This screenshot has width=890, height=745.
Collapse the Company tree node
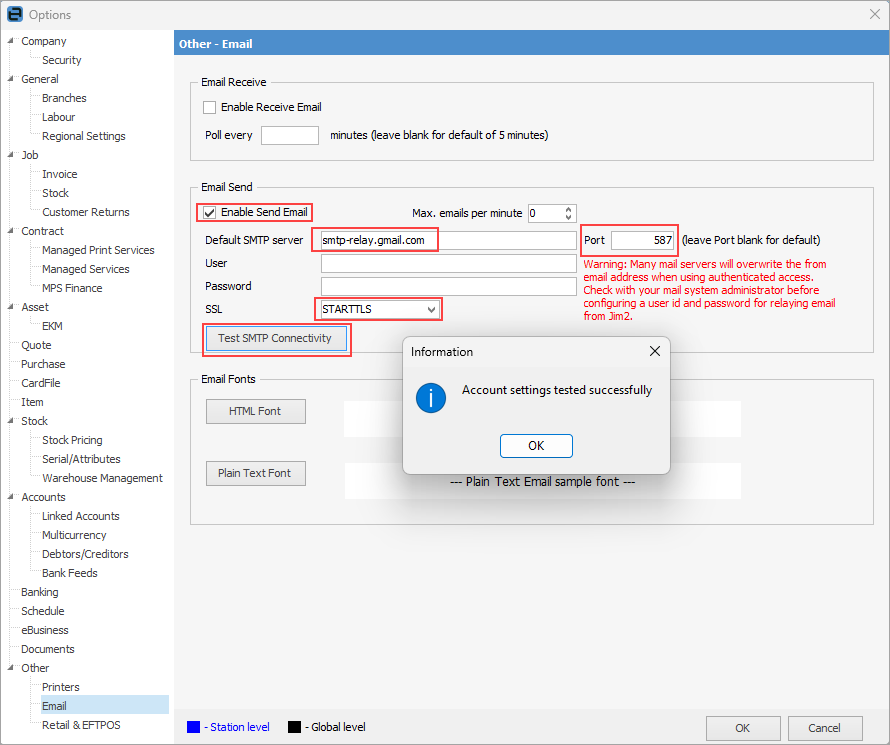click(11, 41)
